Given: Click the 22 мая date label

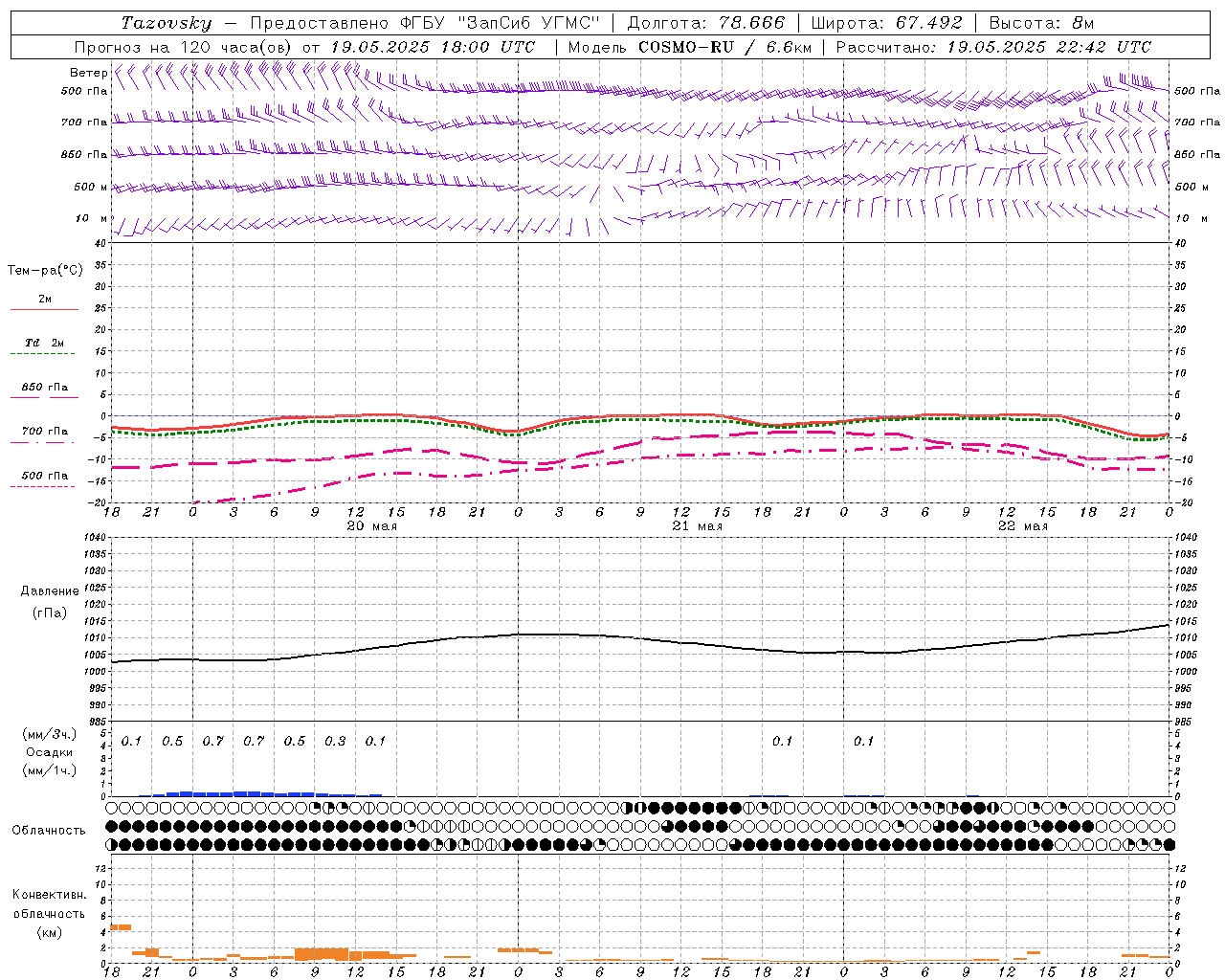Looking at the screenshot, I should coord(1022,526).
